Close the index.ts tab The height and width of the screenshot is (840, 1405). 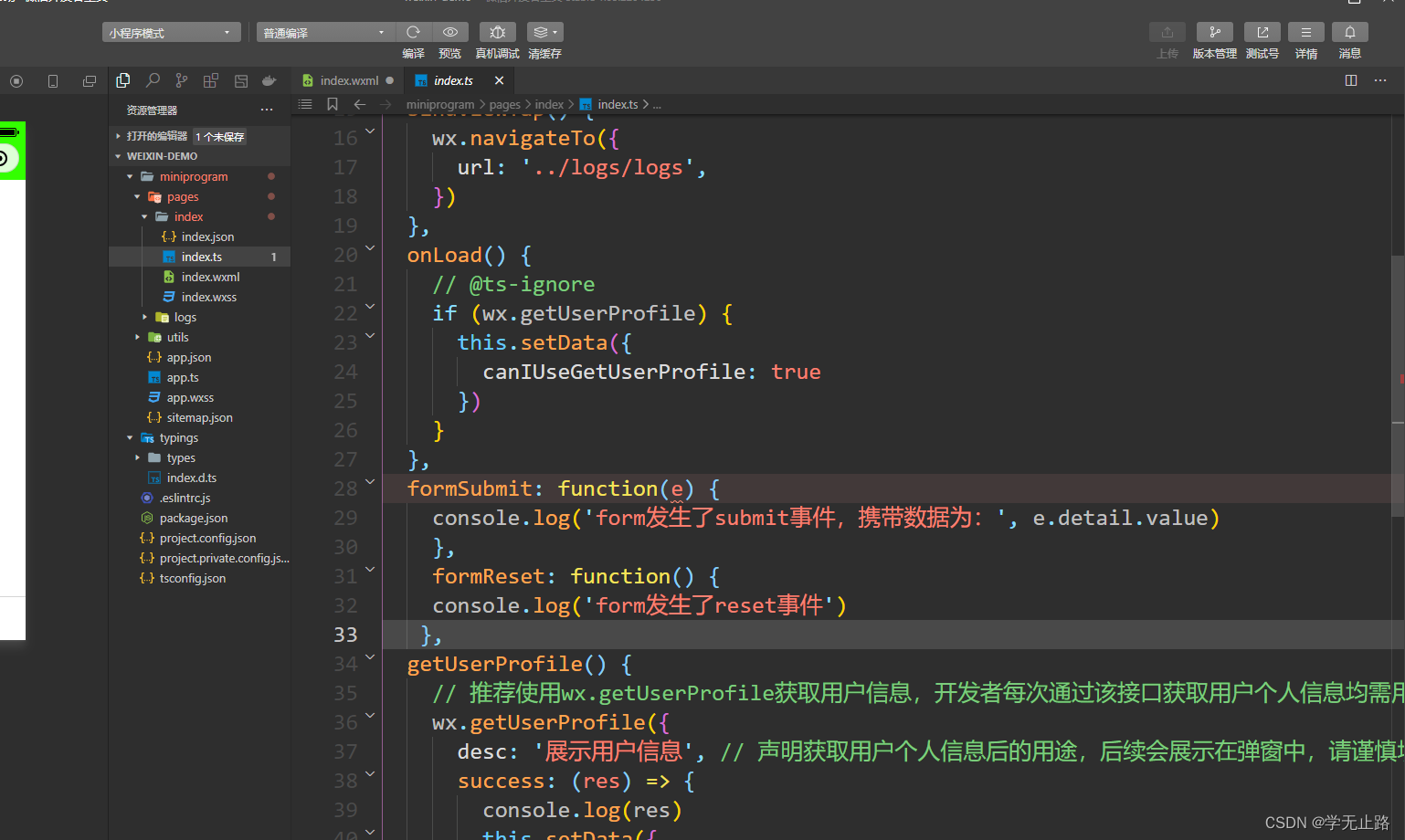[499, 80]
